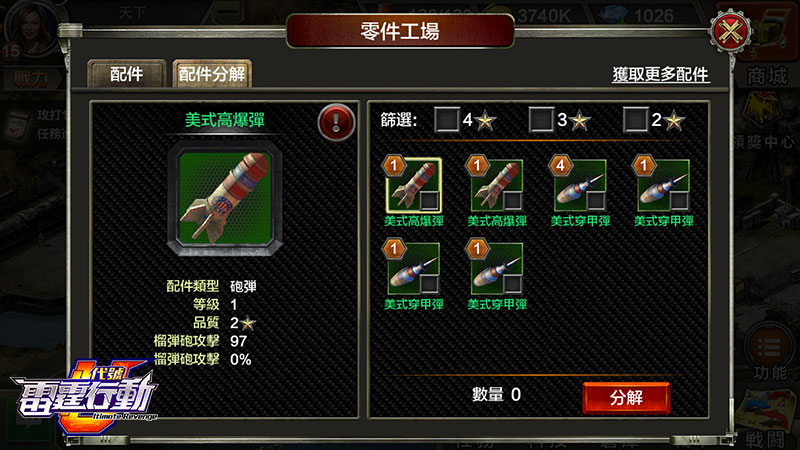Switch to the 配件 tab
The width and height of the screenshot is (800, 450).
pyautogui.click(x=127, y=74)
